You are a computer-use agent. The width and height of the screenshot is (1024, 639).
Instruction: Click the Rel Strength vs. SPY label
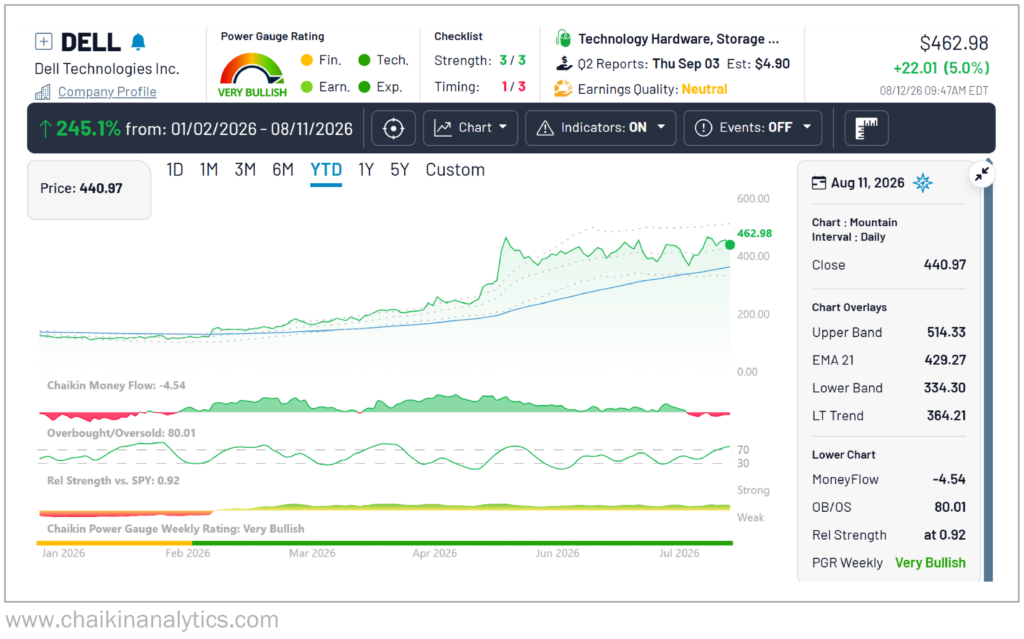tap(113, 481)
